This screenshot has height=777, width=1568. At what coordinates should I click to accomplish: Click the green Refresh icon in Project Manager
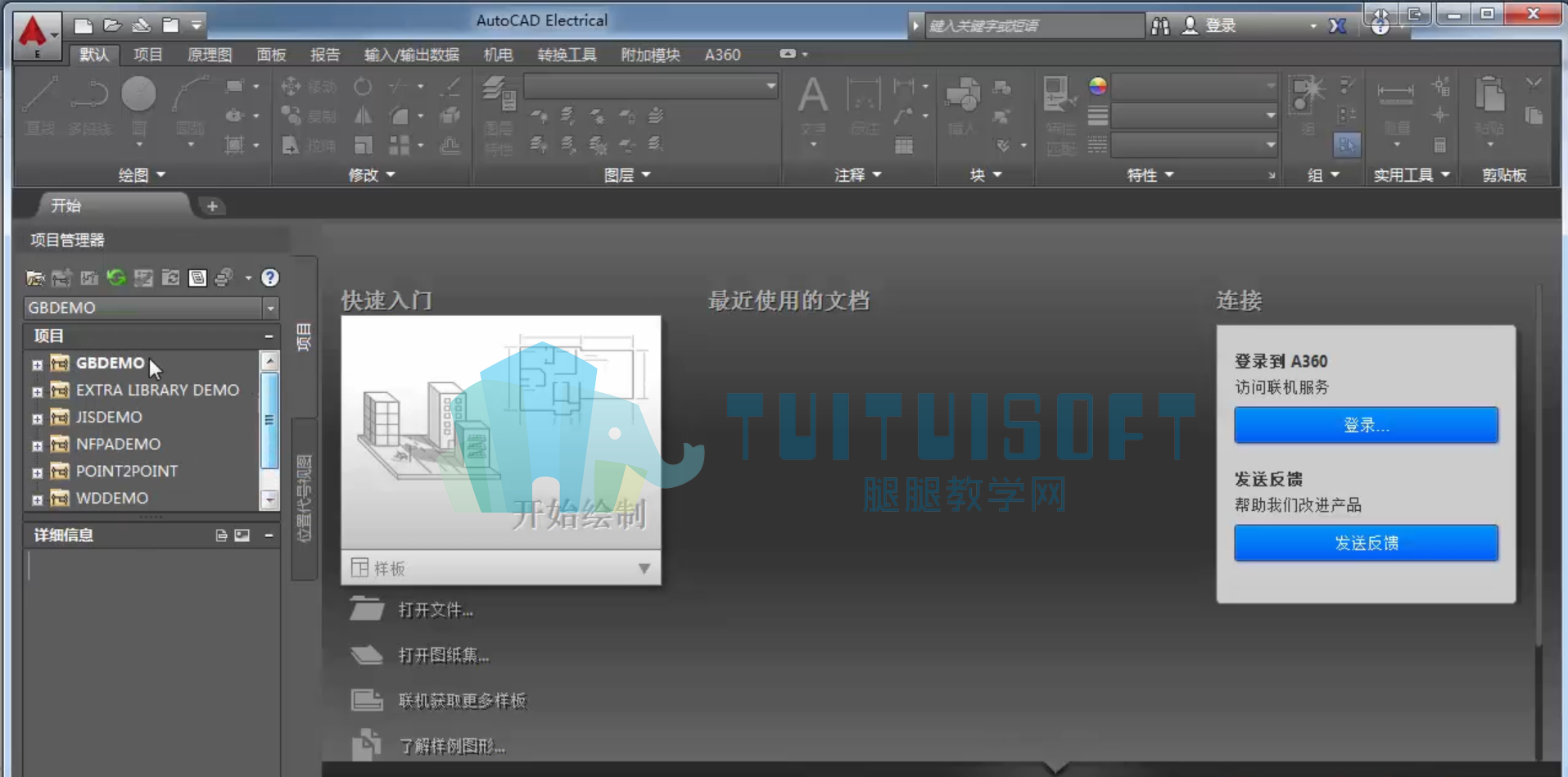(116, 278)
